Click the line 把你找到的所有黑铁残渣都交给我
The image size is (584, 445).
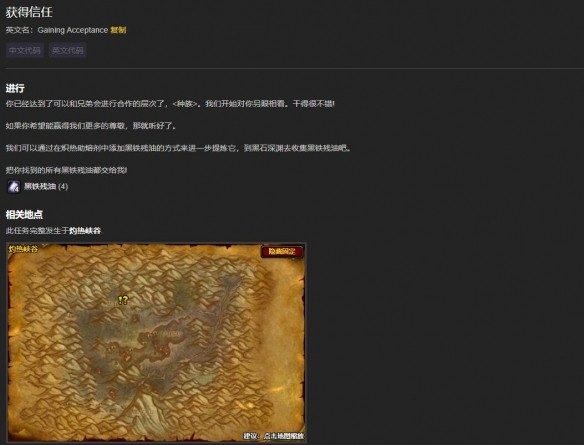coord(66,170)
